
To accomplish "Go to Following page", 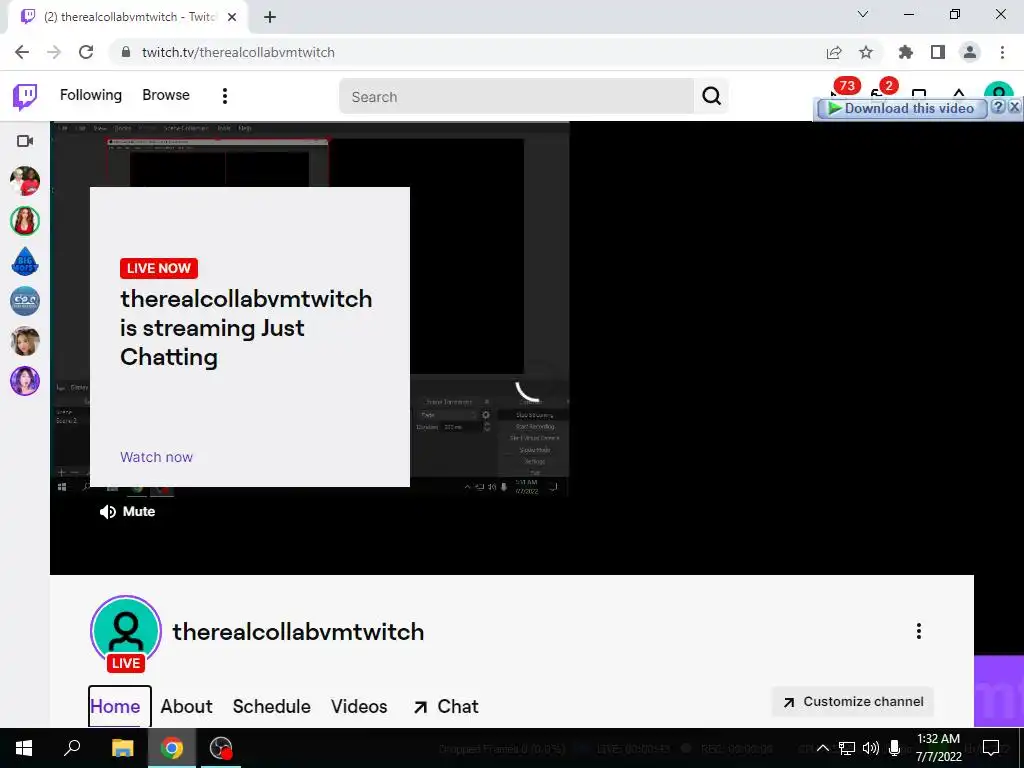I will (x=91, y=95).
